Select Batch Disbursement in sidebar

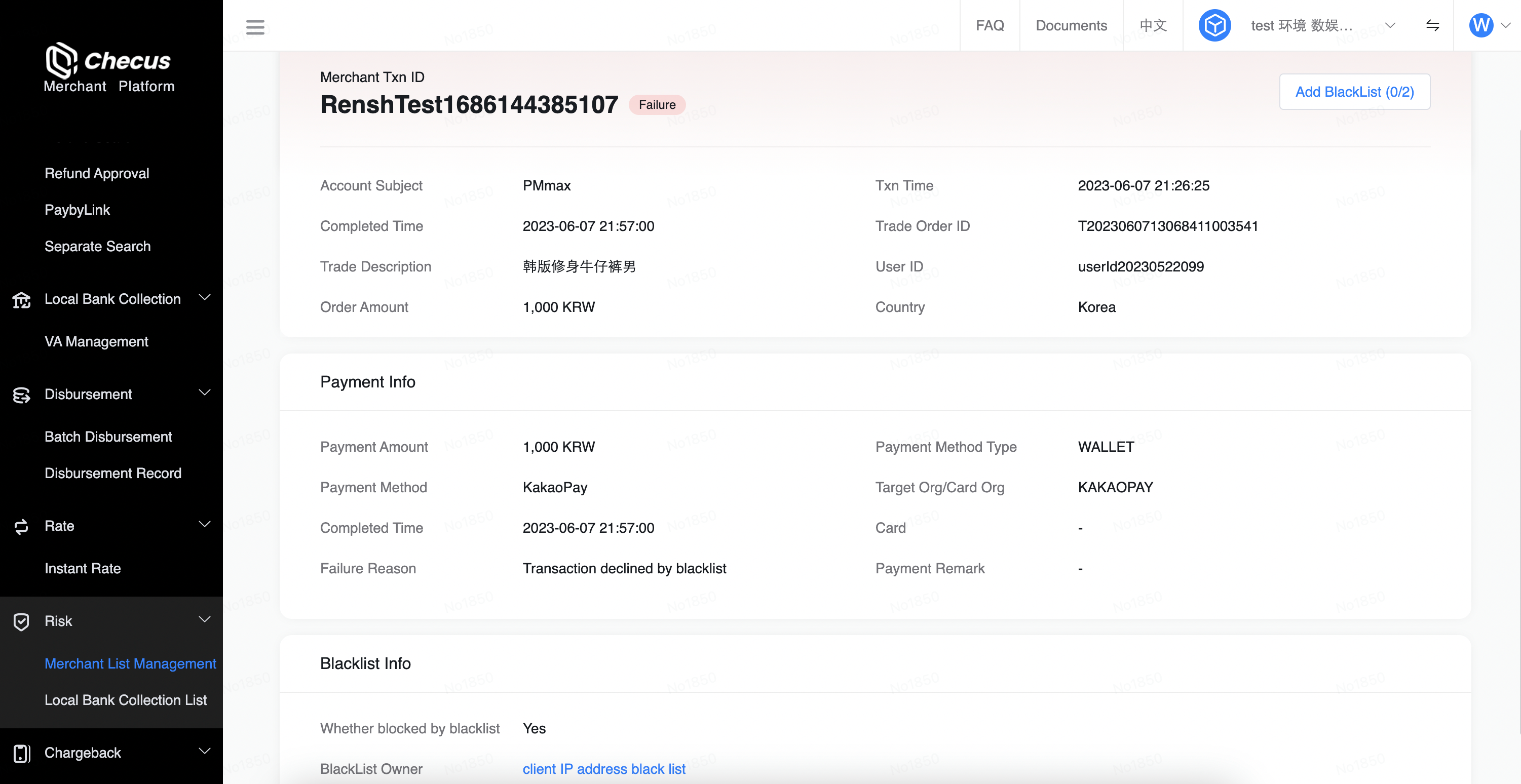coord(108,437)
